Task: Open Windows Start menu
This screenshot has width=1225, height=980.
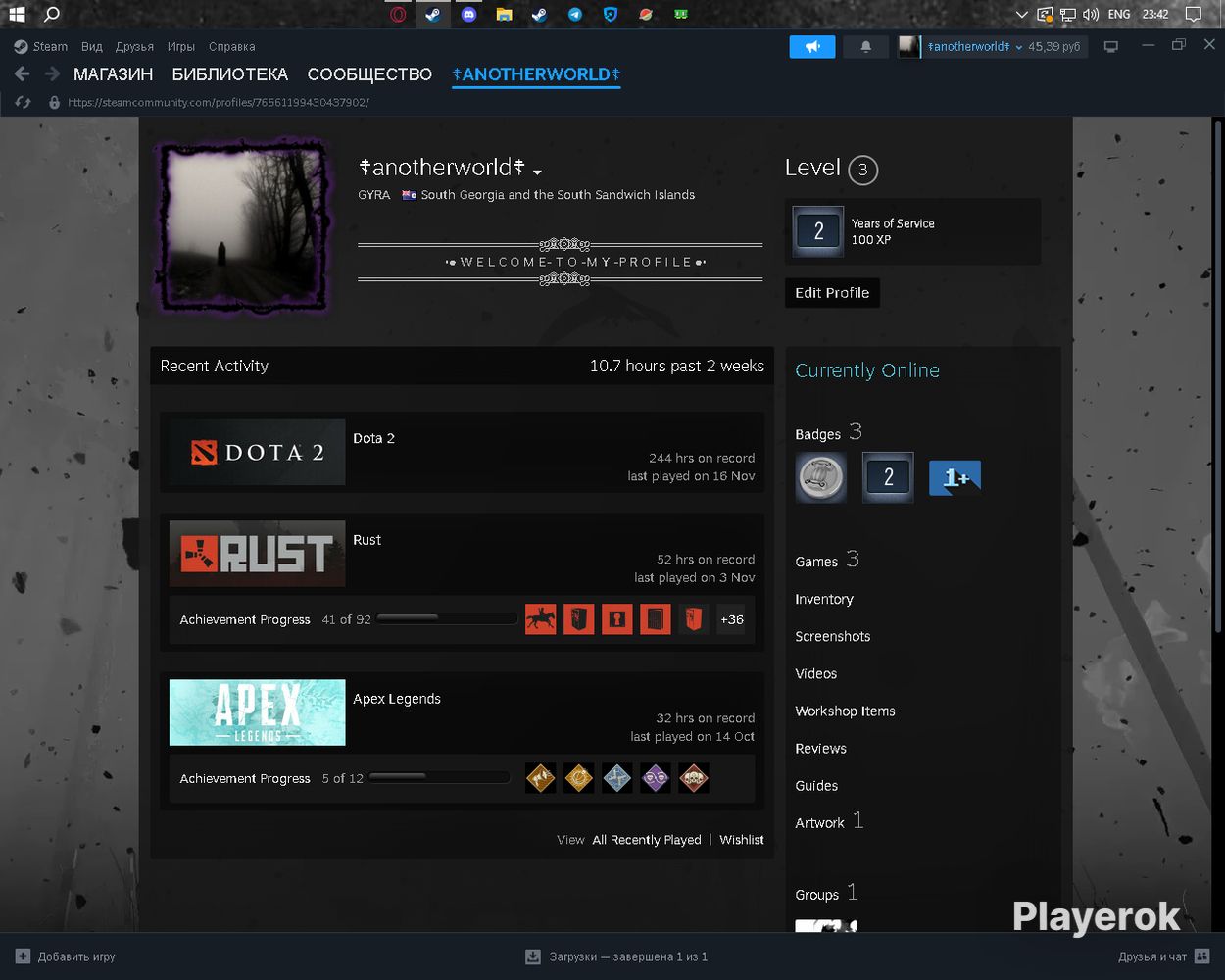Action: (17, 14)
